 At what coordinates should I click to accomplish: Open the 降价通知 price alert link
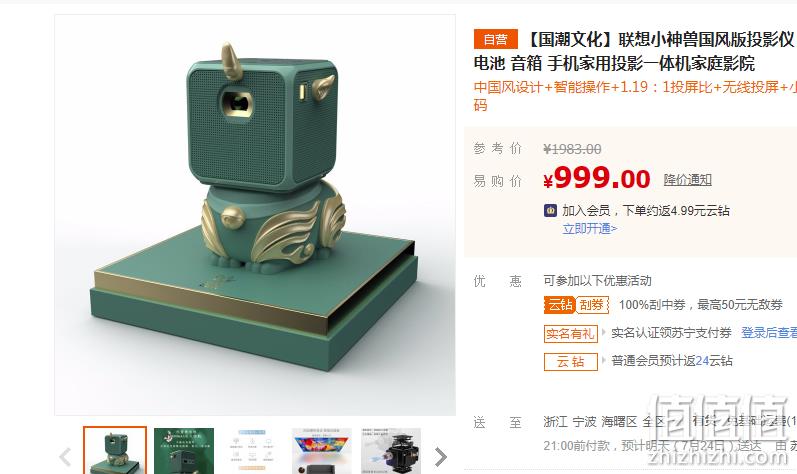pos(687,180)
